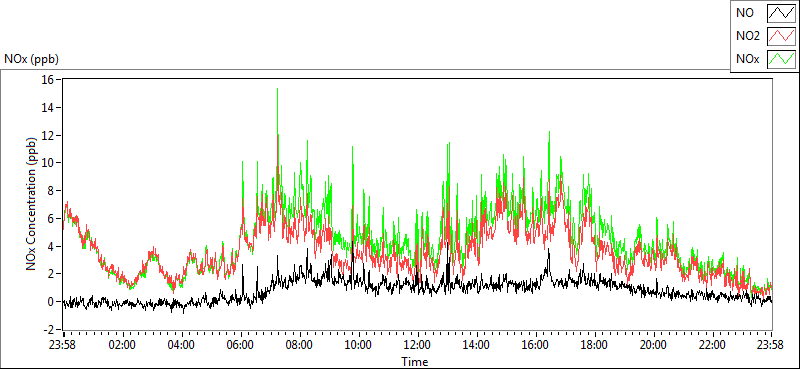Click the 'NOx (ppb)' graph title label

tap(31, 59)
